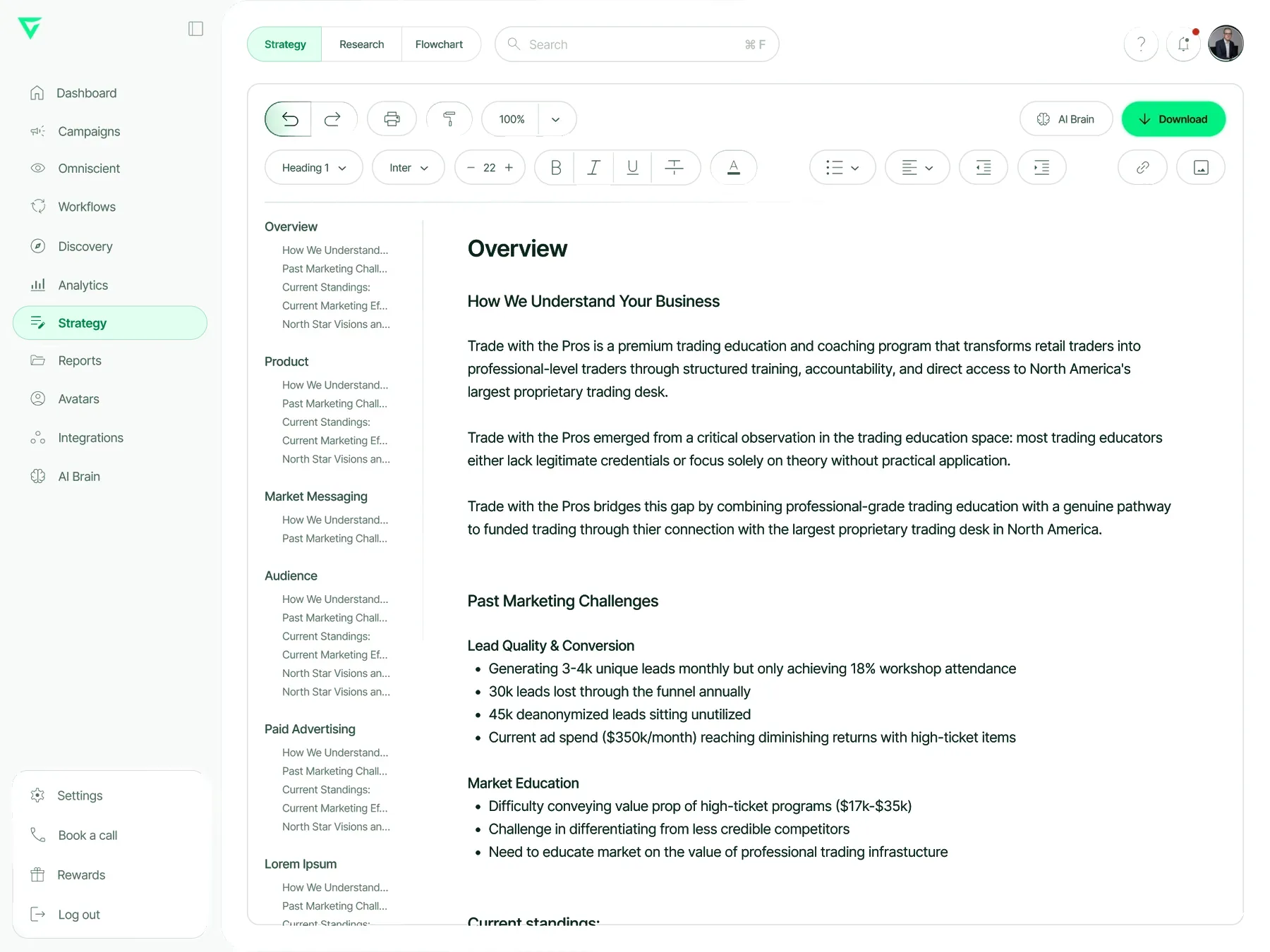
Task: Focus the Search input field
Action: coord(637,44)
